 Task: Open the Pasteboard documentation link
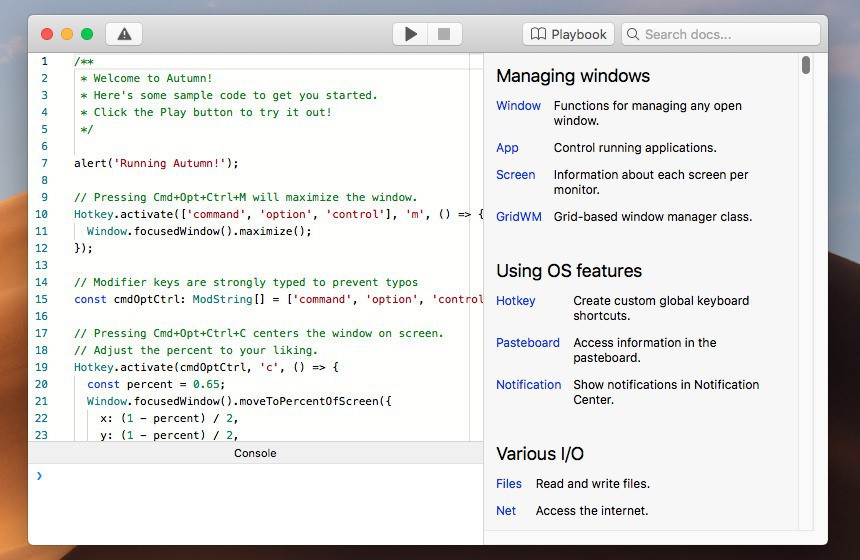tap(527, 343)
